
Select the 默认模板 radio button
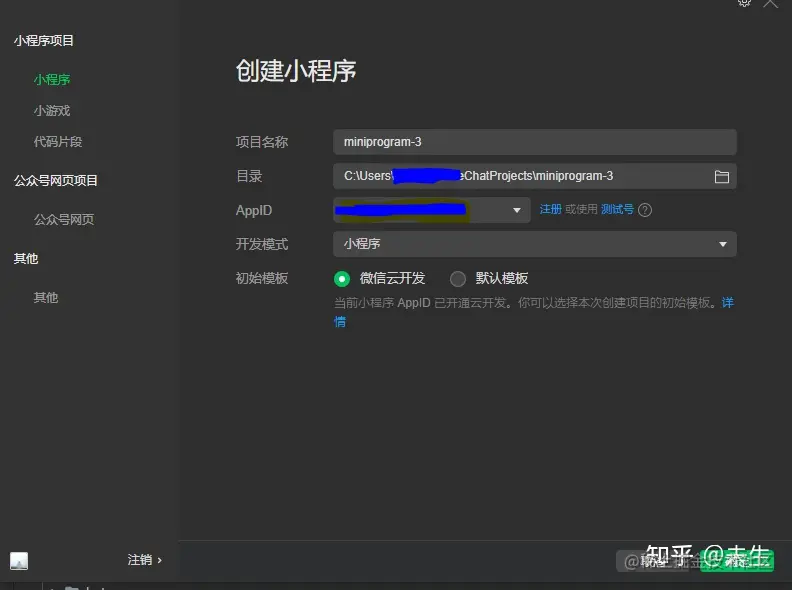pyautogui.click(x=458, y=279)
